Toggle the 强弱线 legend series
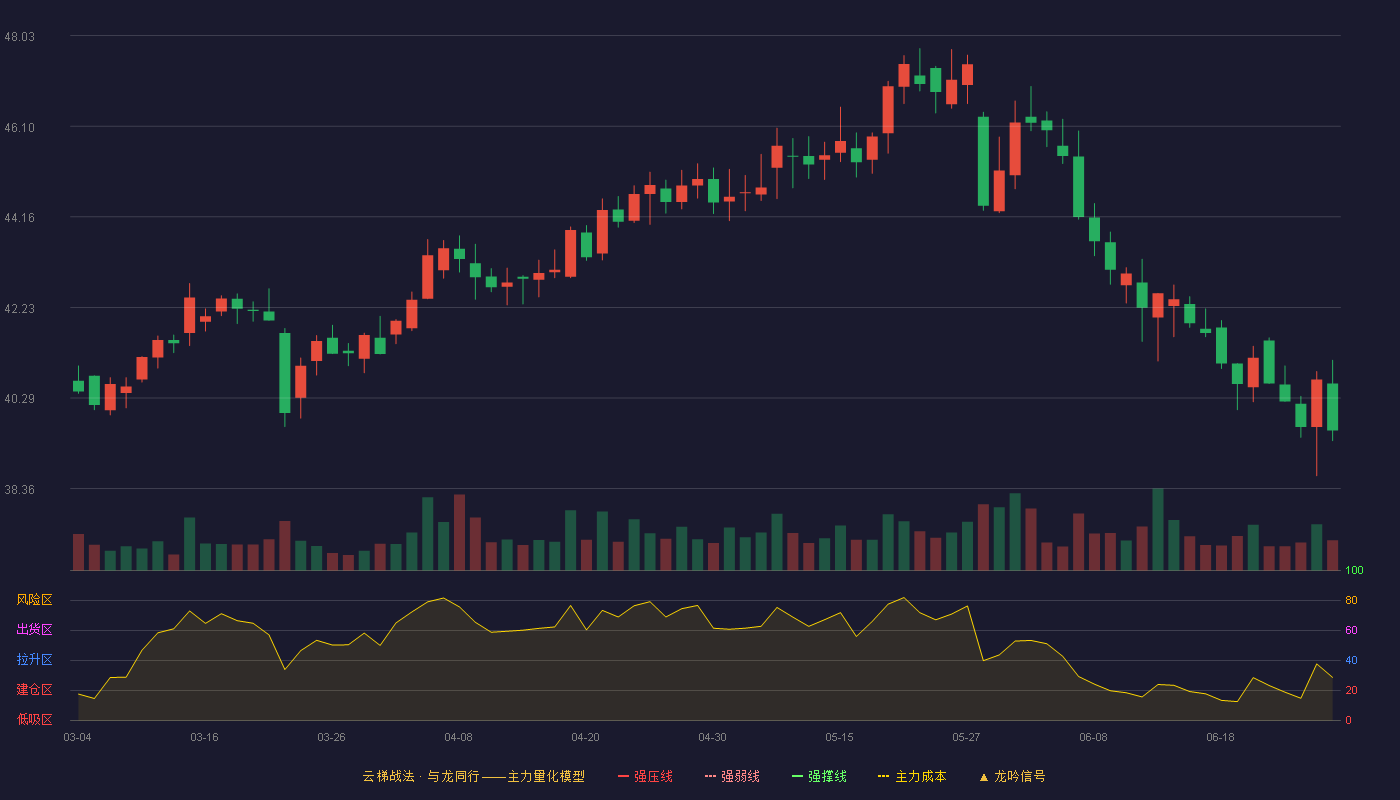This screenshot has width=1400, height=800. click(x=732, y=776)
